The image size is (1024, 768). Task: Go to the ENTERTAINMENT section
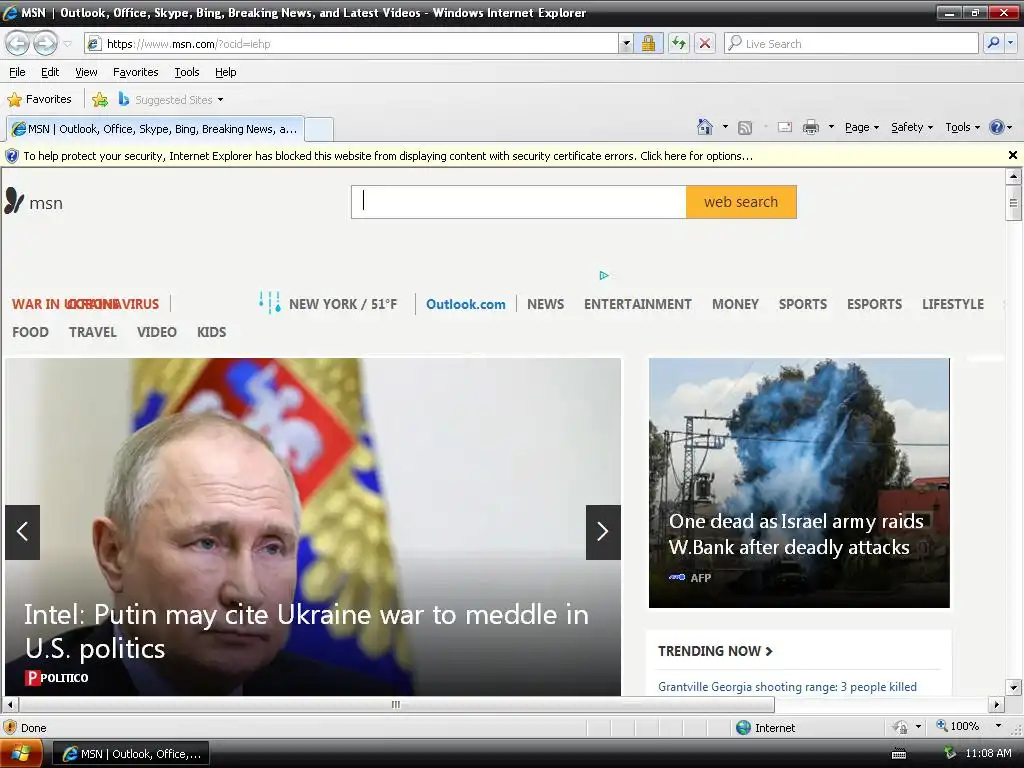click(x=637, y=304)
